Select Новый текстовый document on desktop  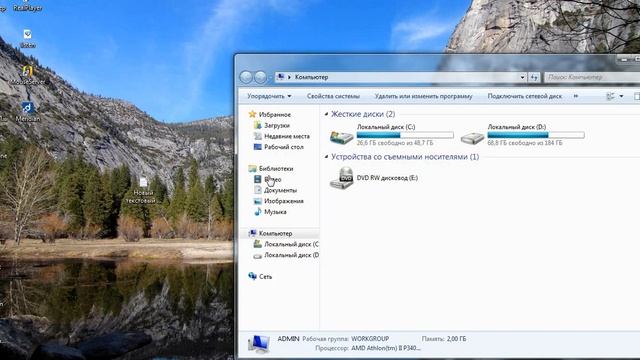(x=143, y=190)
